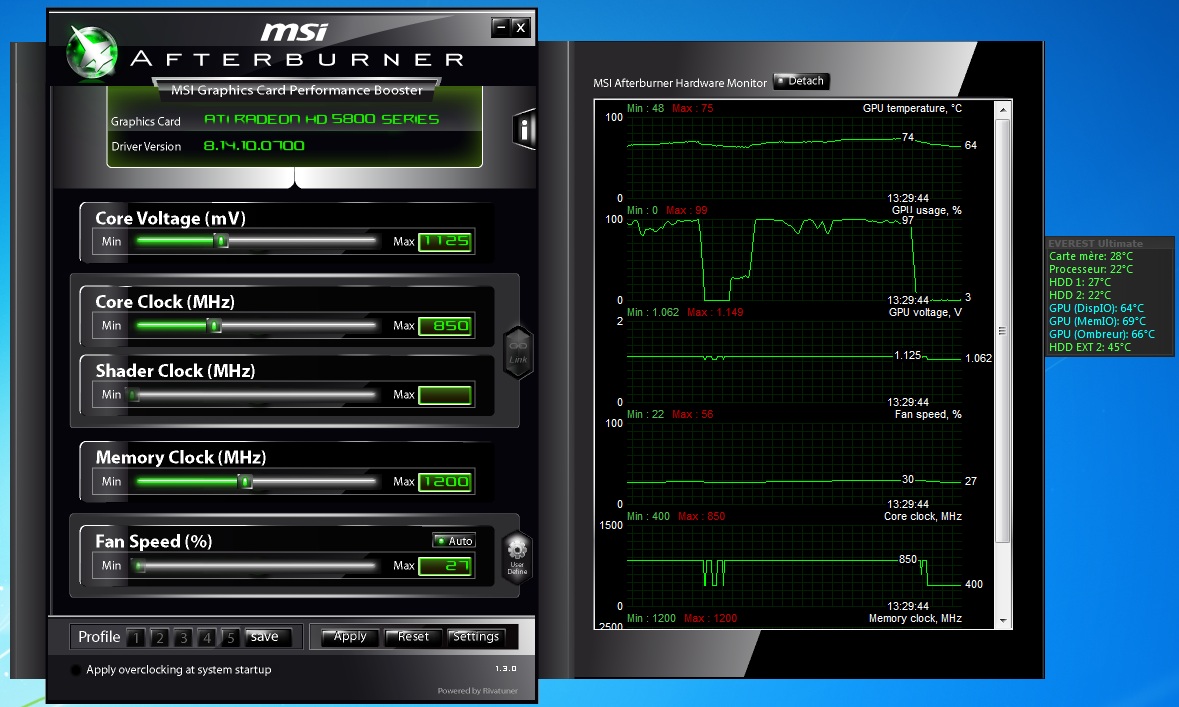Open the card information 'i' button
This screenshot has width=1179, height=707.
[x=524, y=129]
